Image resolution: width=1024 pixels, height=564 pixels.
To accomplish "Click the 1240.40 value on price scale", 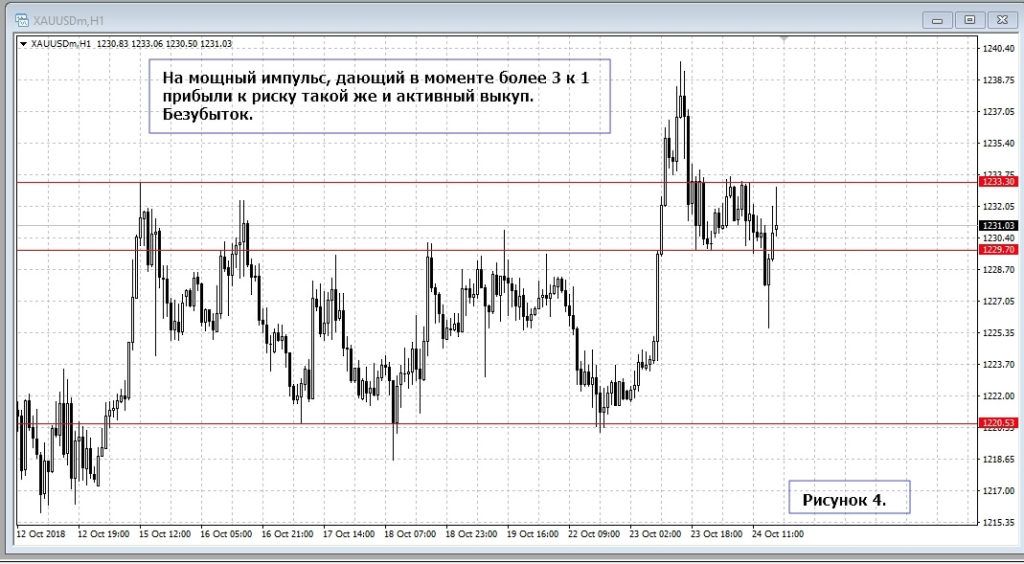I will pyautogui.click(x=998, y=48).
